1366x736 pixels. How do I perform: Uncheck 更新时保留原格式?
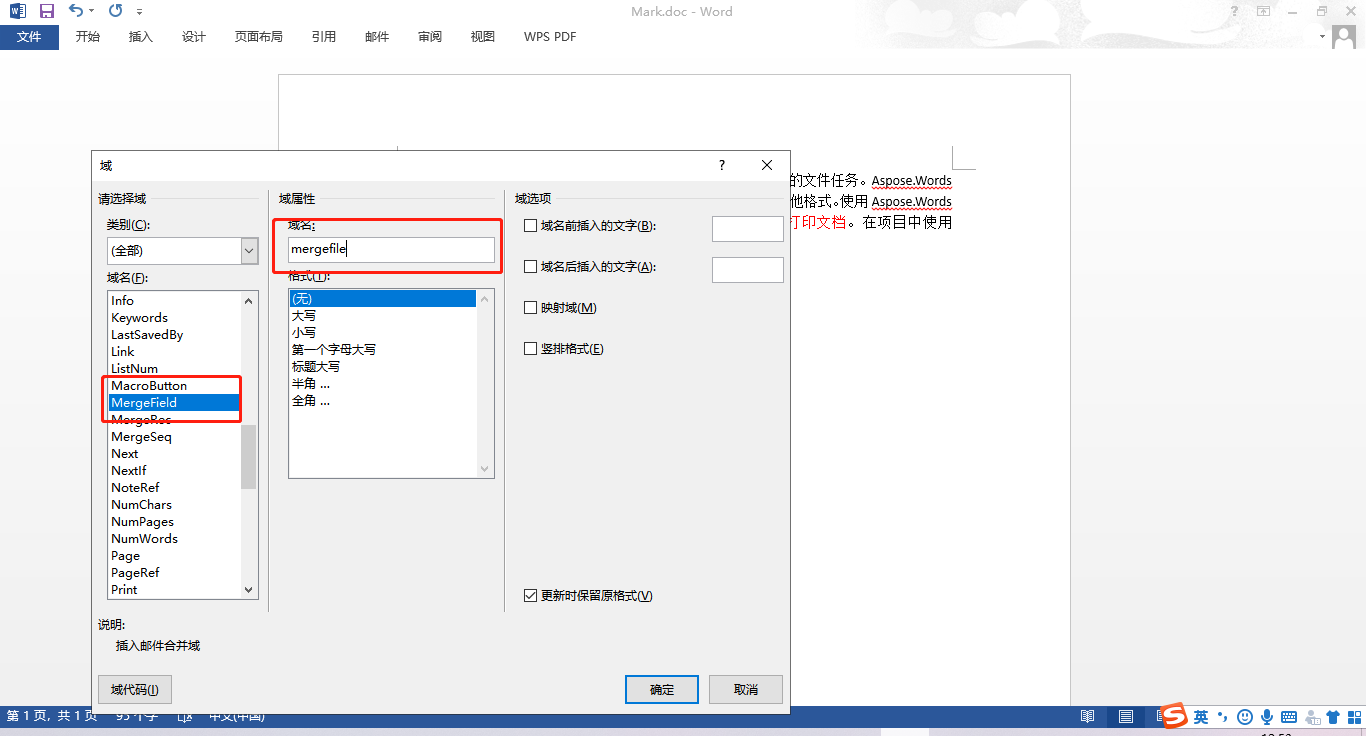[530, 595]
